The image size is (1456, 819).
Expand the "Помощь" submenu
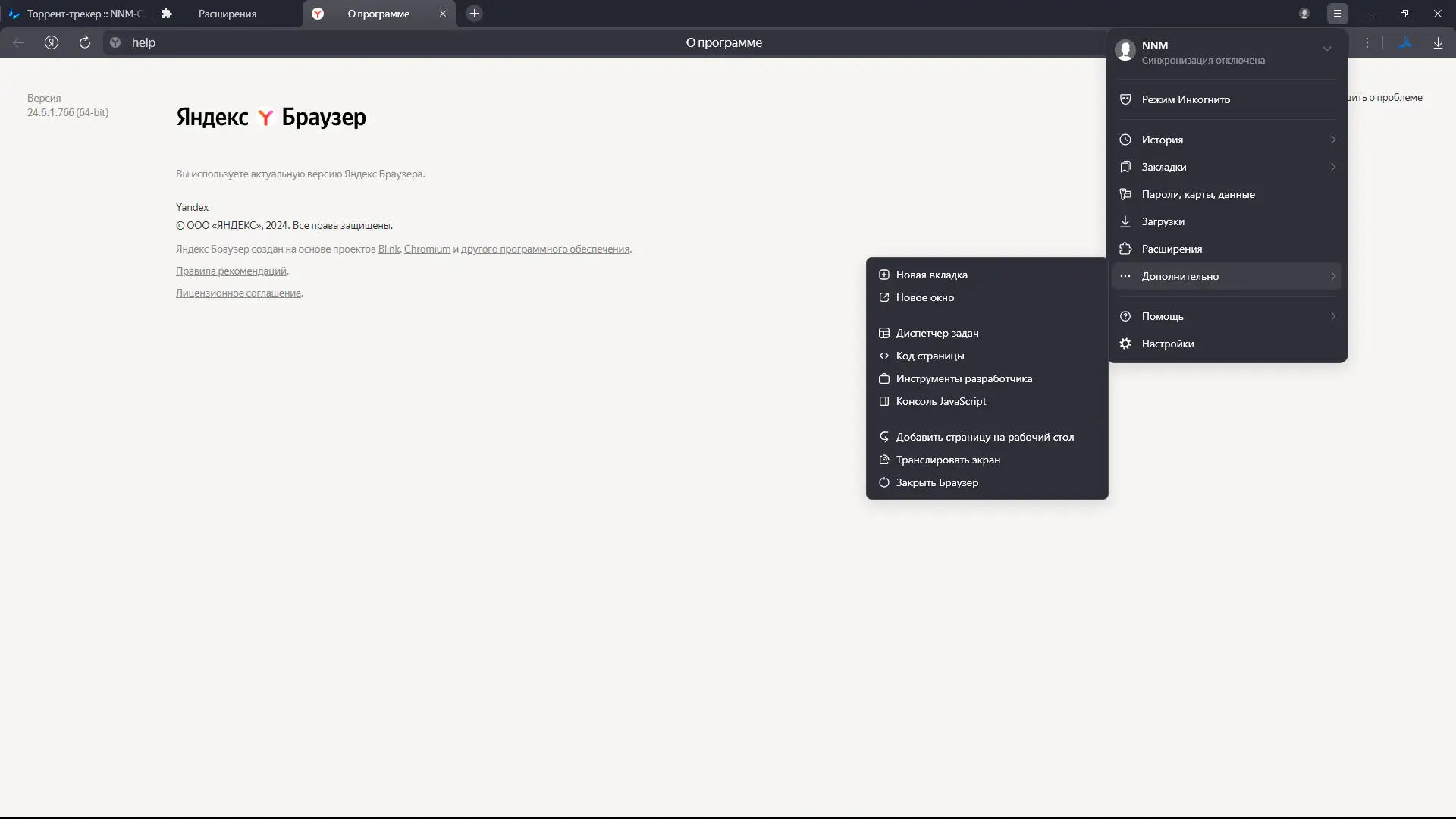[1227, 316]
